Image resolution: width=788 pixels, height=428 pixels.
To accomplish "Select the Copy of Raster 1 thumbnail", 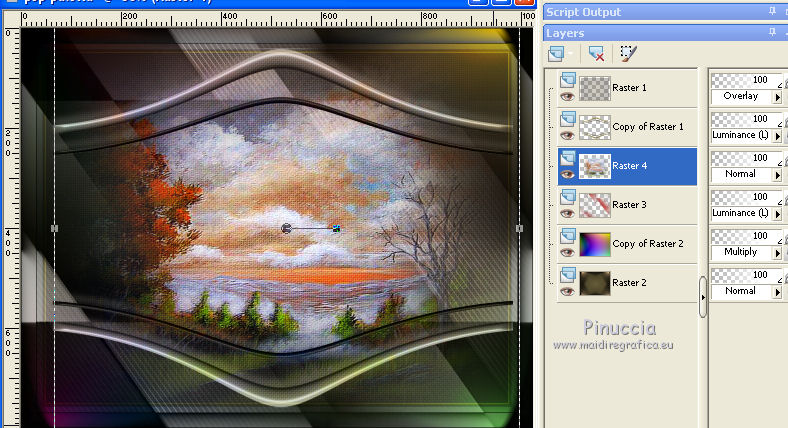I will (595, 128).
